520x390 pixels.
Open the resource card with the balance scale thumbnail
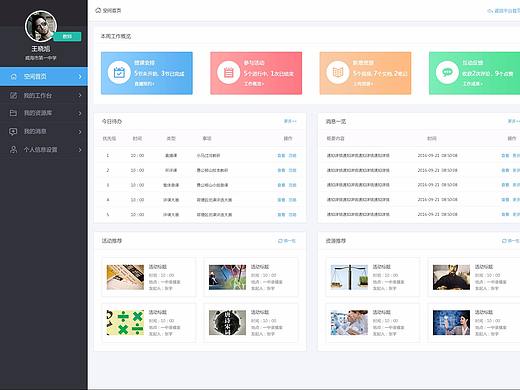373,277
